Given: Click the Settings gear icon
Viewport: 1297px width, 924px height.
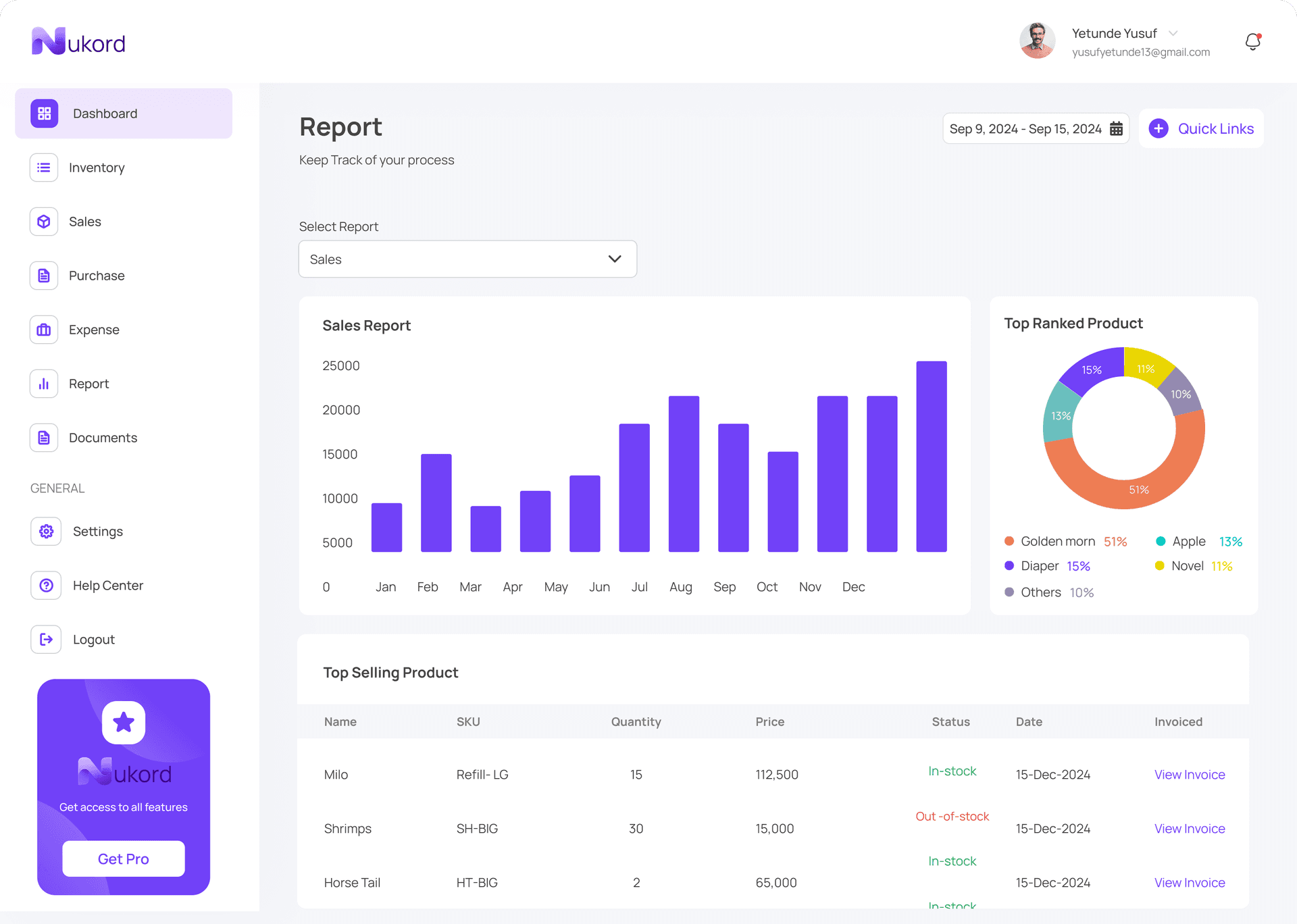Looking at the screenshot, I should [x=45, y=531].
